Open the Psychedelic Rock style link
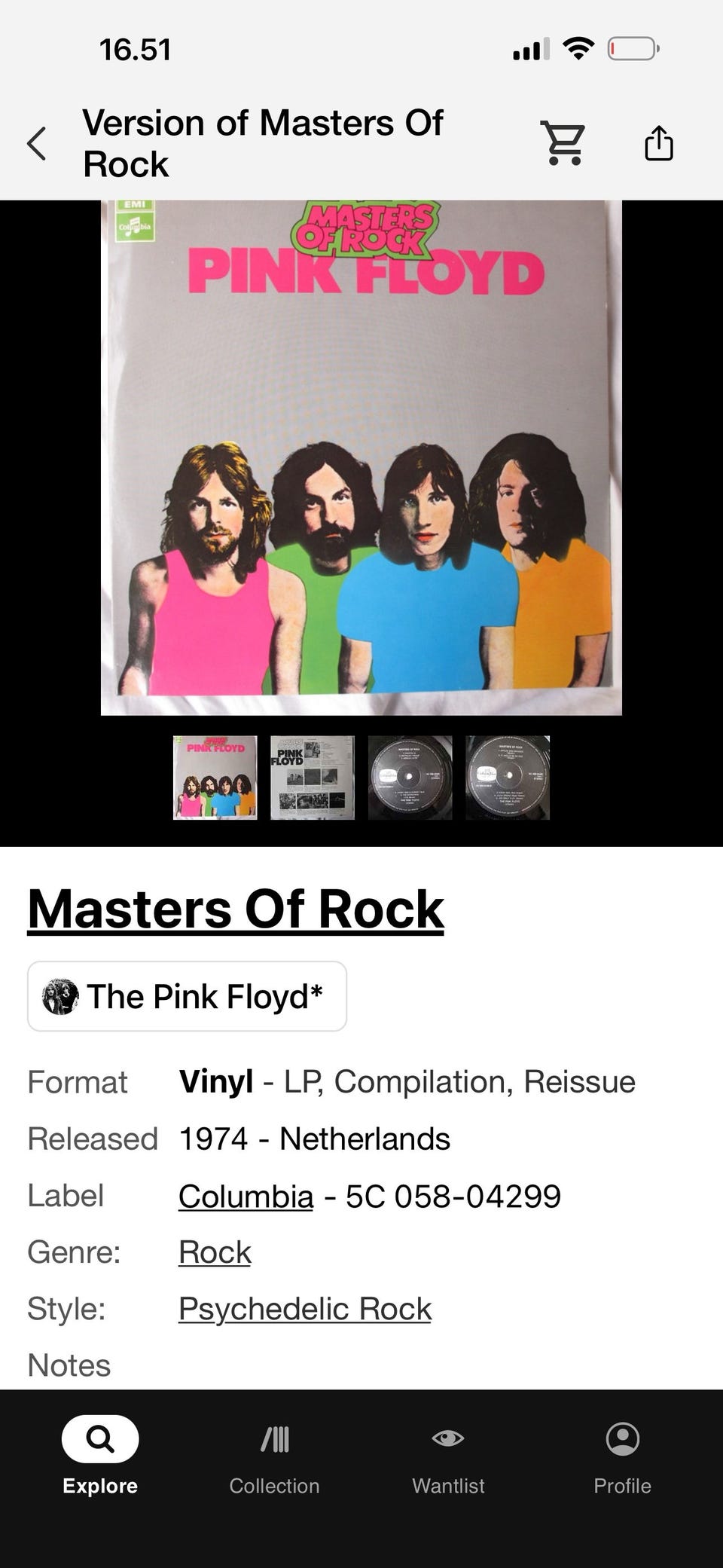Image resolution: width=723 pixels, height=1568 pixels. point(305,1309)
